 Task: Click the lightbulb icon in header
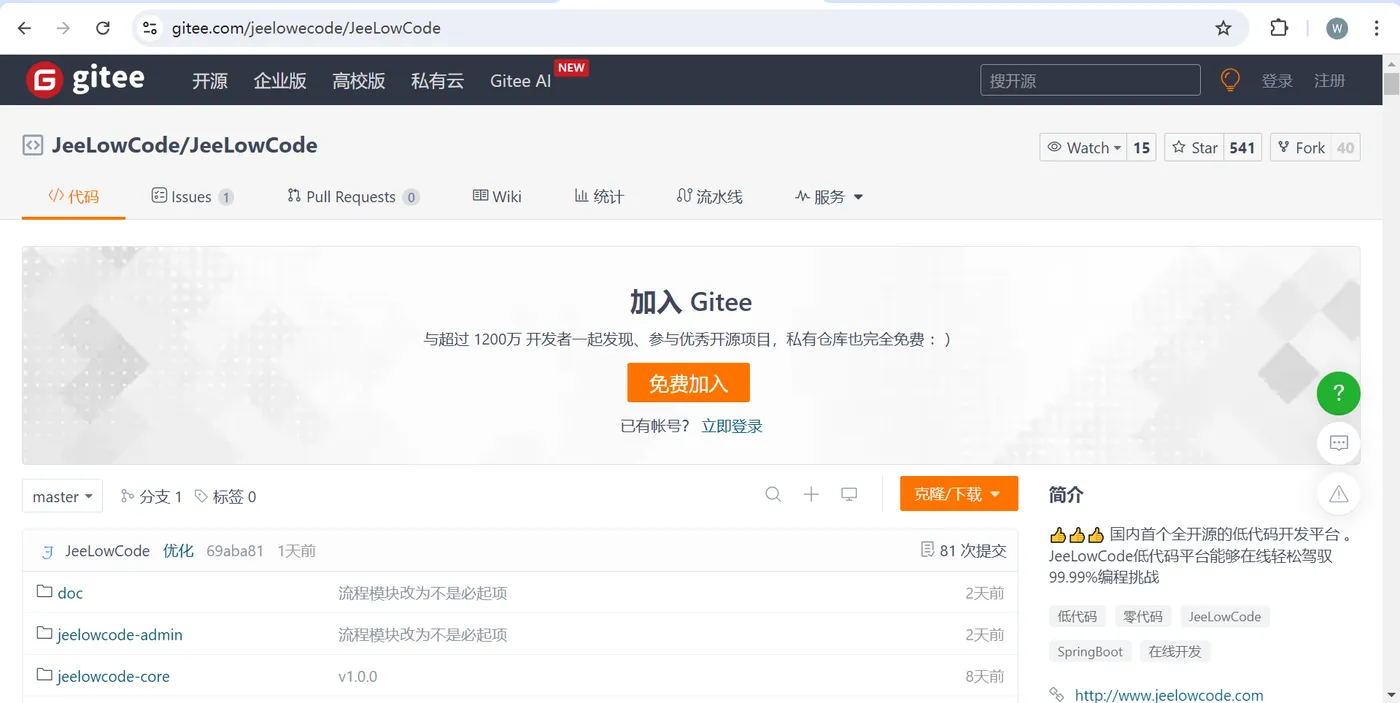pos(1230,80)
